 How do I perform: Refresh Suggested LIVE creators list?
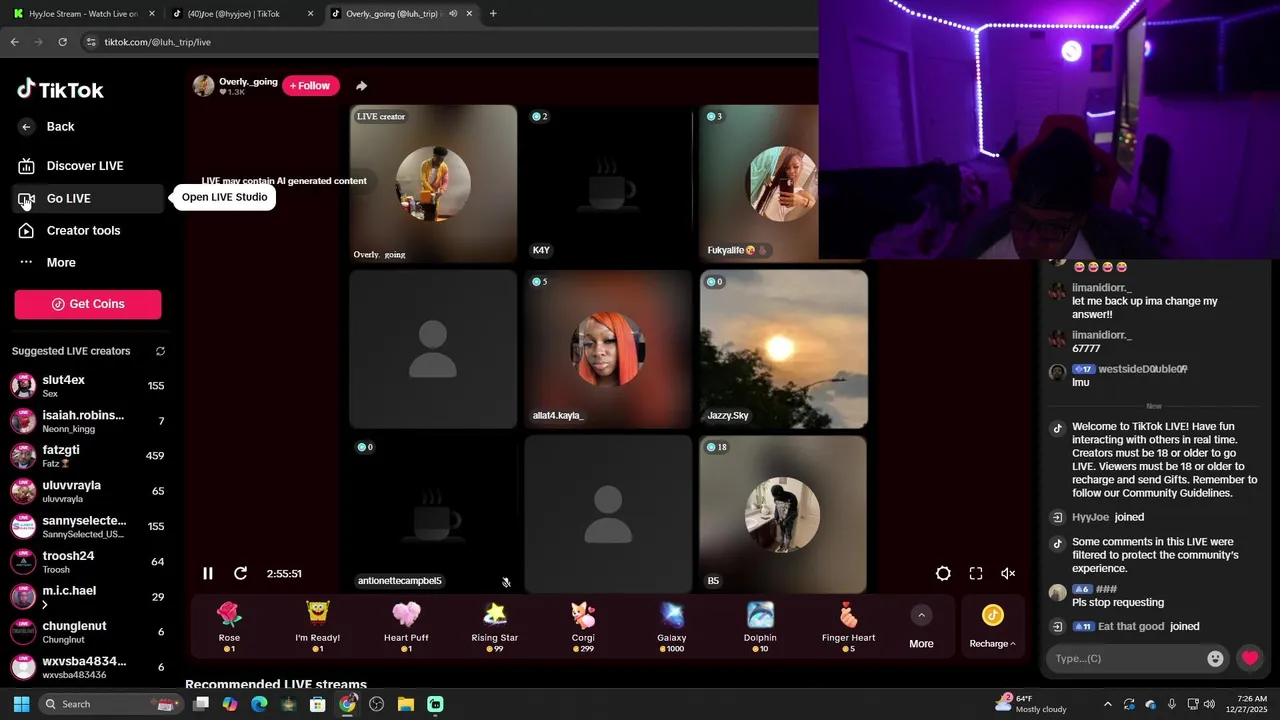160,351
